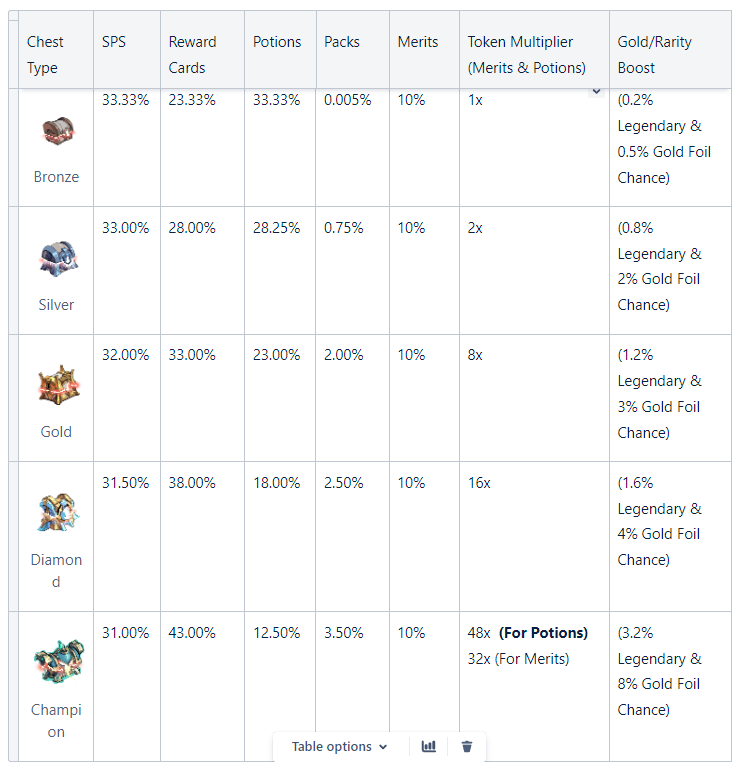Select the SPS column header

127,50
